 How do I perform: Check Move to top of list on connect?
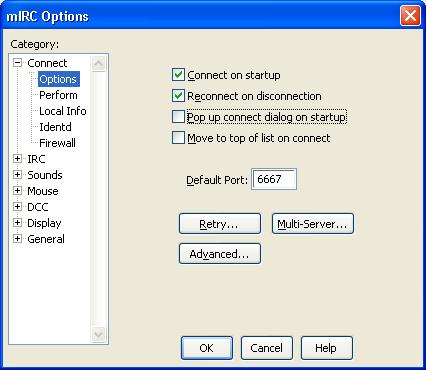click(178, 138)
